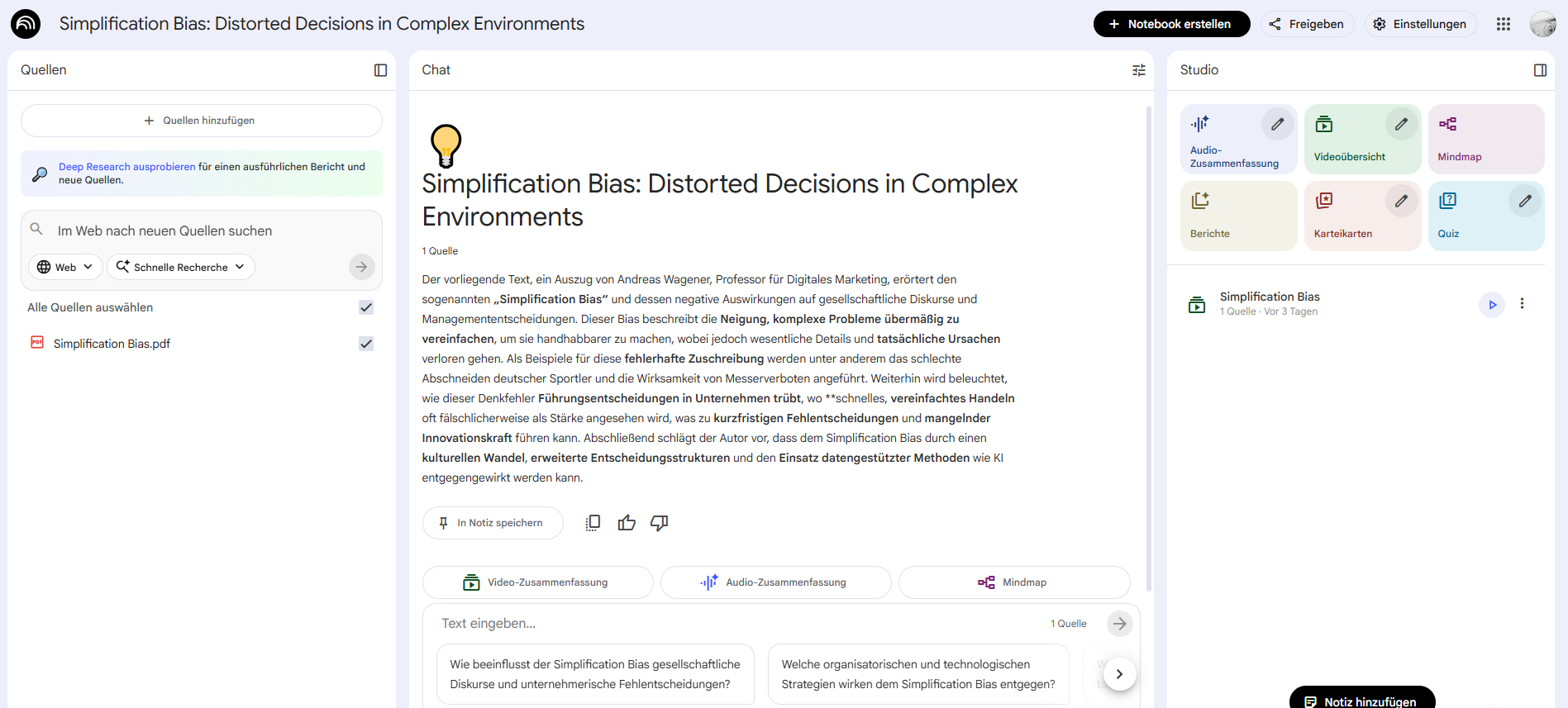Open more options for Simplification Bias item
The image size is (1568, 708).
pyautogui.click(x=1522, y=304)
